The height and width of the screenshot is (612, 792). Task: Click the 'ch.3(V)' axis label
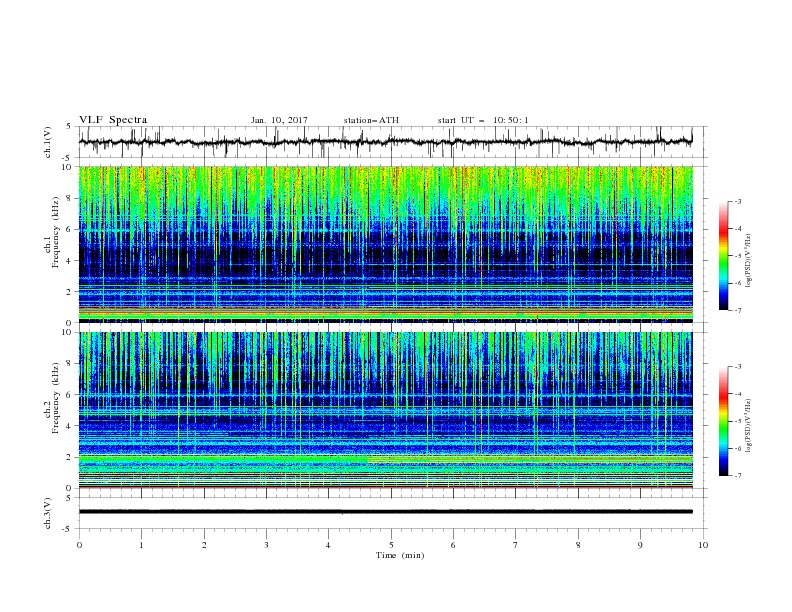click(48, 513)
